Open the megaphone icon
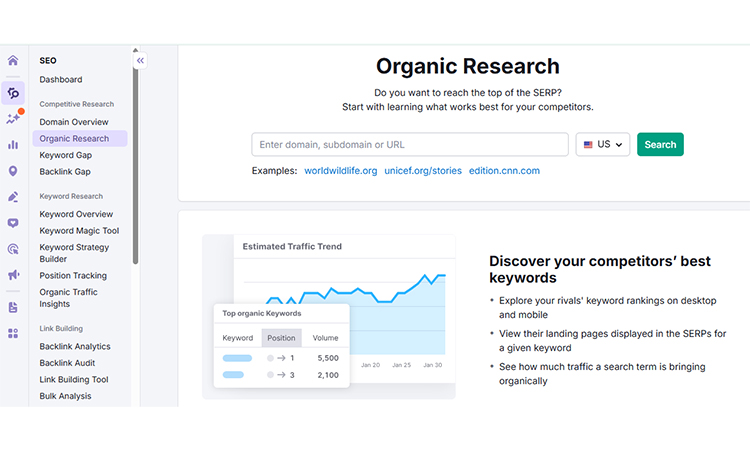This screenshot has width=750, height=450. coord(13,274)
